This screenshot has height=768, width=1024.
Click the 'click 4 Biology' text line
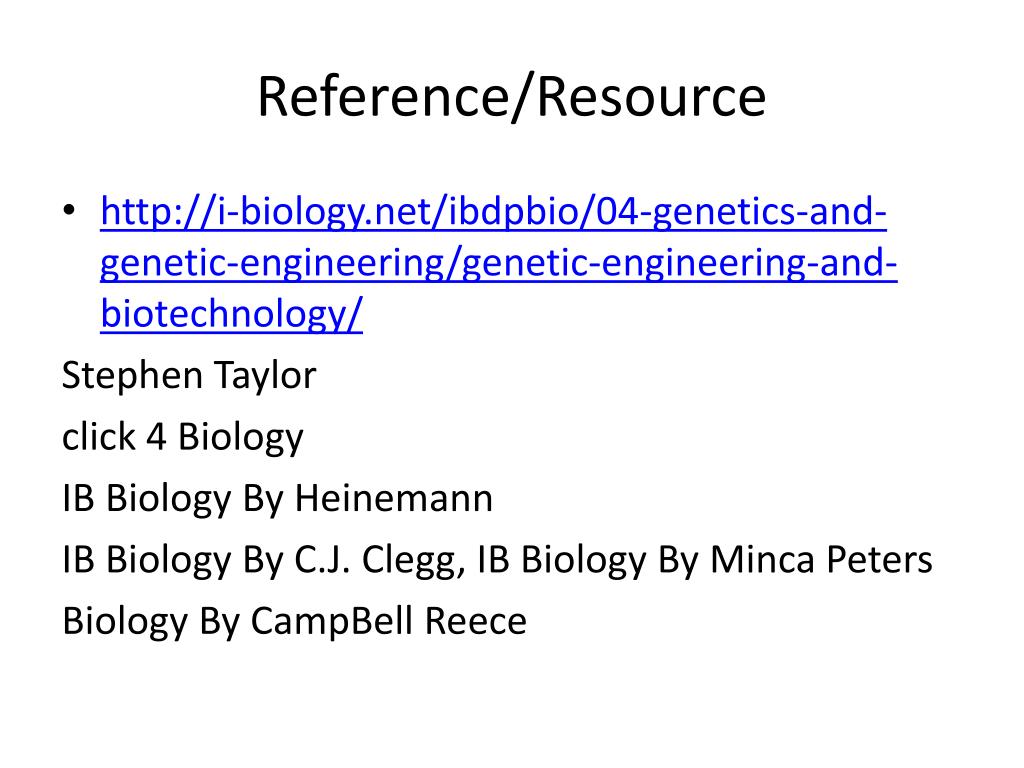click(x=183, y=437)
